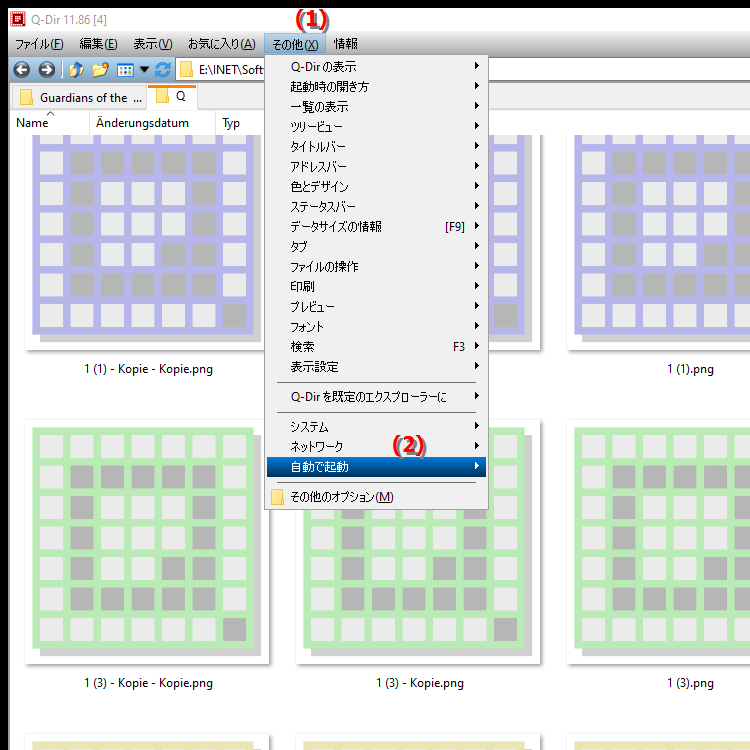Open the 情報 menu

click(x=345, y=44)
